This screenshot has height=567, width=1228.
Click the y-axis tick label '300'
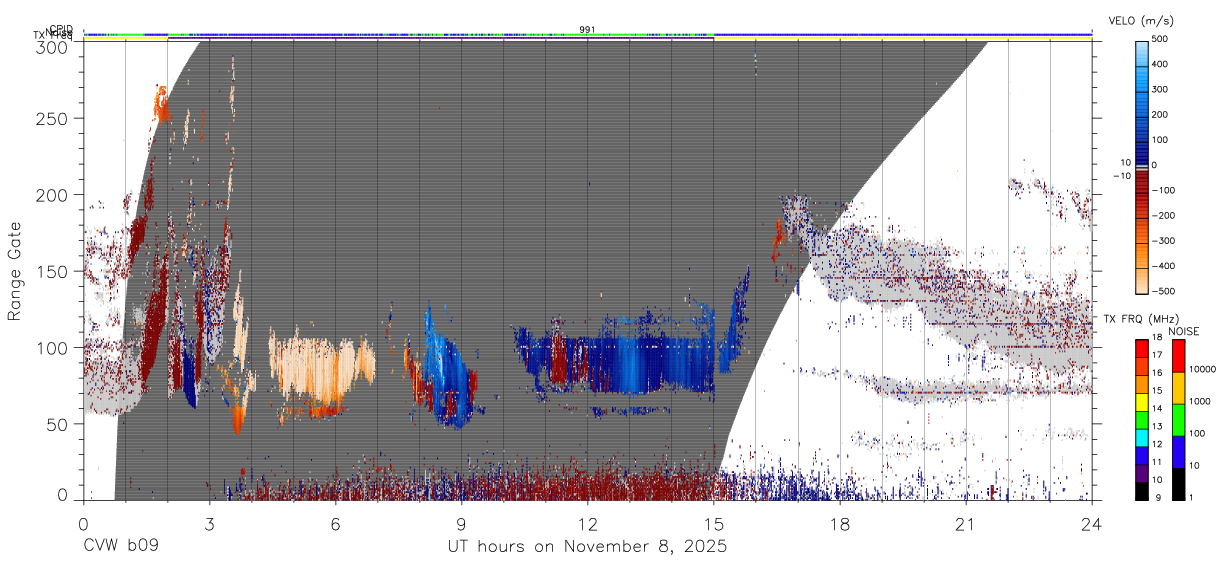(52, 47)
